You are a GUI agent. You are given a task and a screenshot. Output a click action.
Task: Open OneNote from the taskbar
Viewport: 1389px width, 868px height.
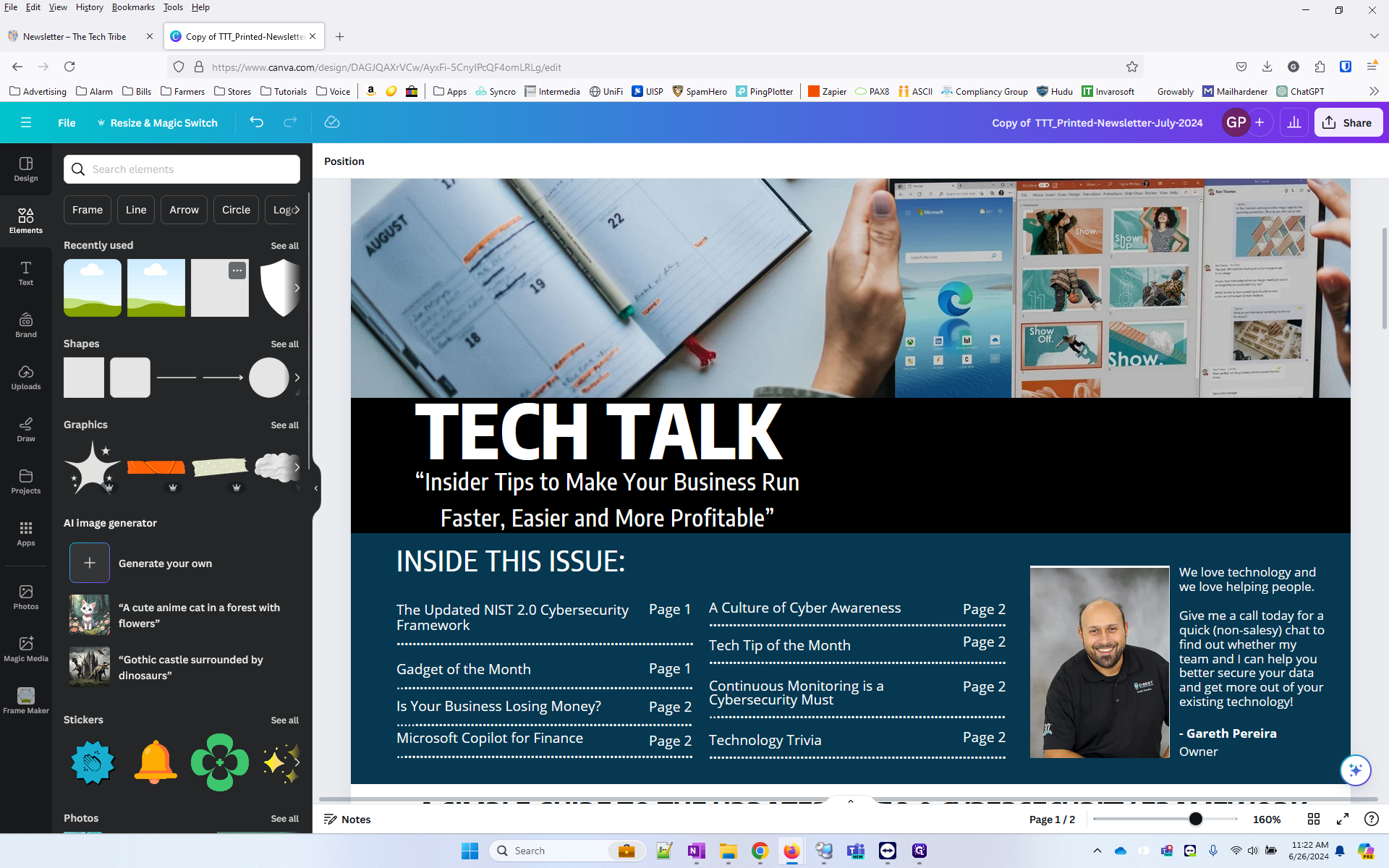(x=696, y=851)
